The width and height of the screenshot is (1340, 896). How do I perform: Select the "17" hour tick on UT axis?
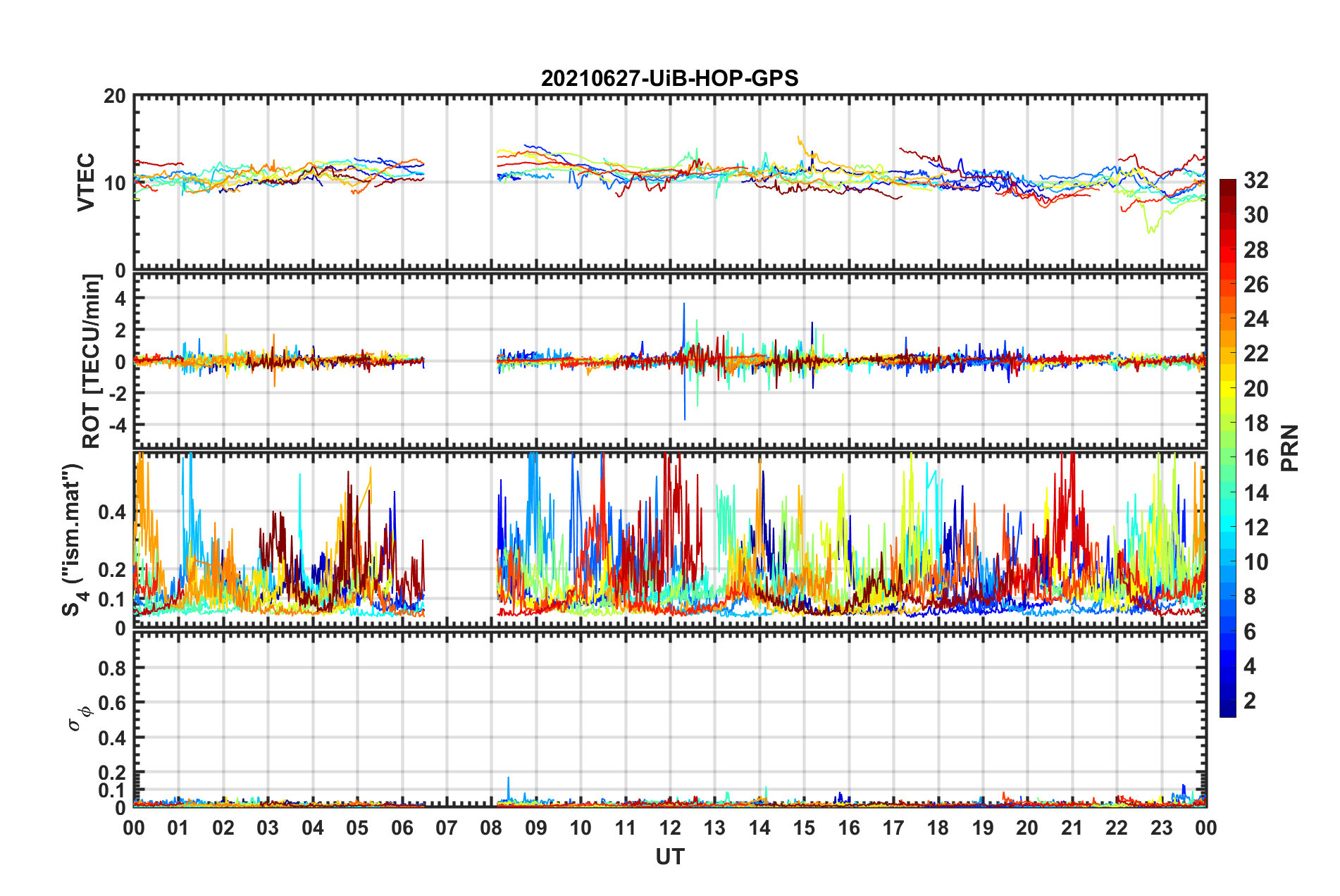[893, 828]
